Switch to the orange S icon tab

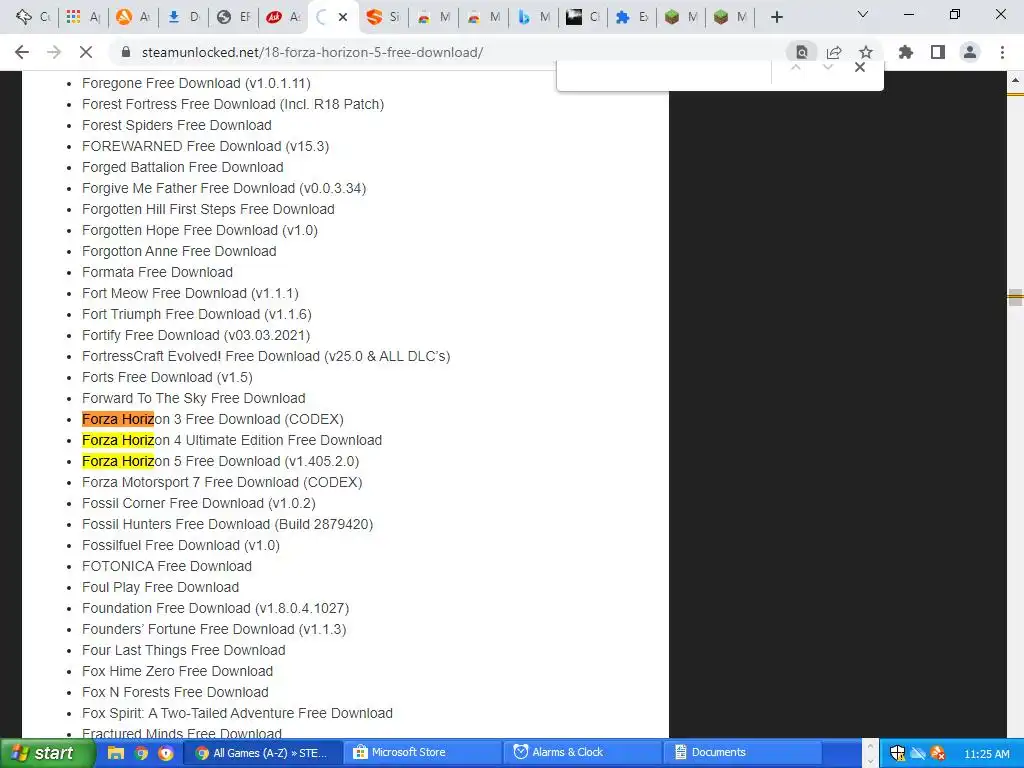pyautogui.click(x=383, y=17)
